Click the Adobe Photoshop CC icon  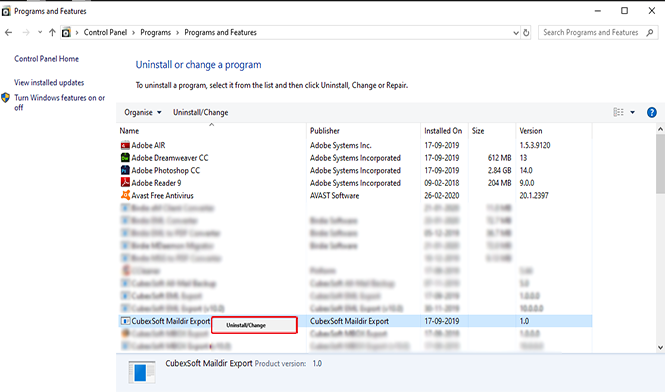click(x=125, y=170)
